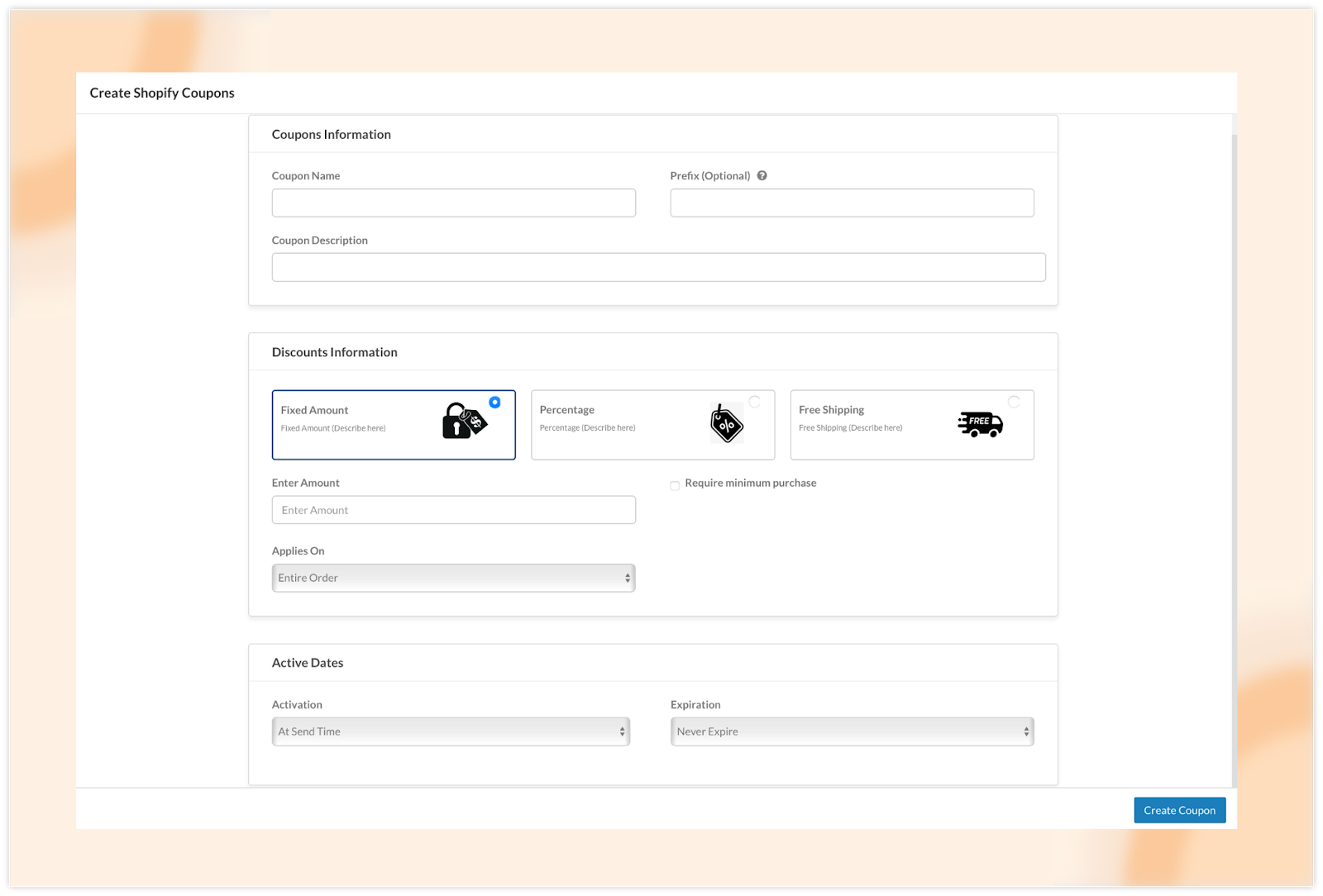This screenshot has height=896, width=1323.
Task: Click the 'Coupon Description' field label
Action: [320, 241]
